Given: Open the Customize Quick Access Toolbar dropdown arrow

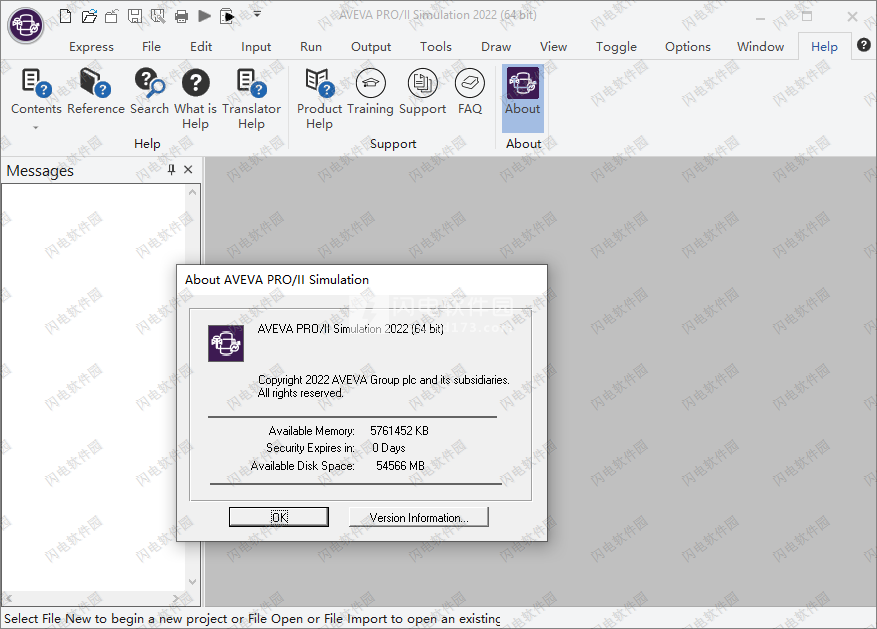Looking at the screenshot, I should 257,14.
